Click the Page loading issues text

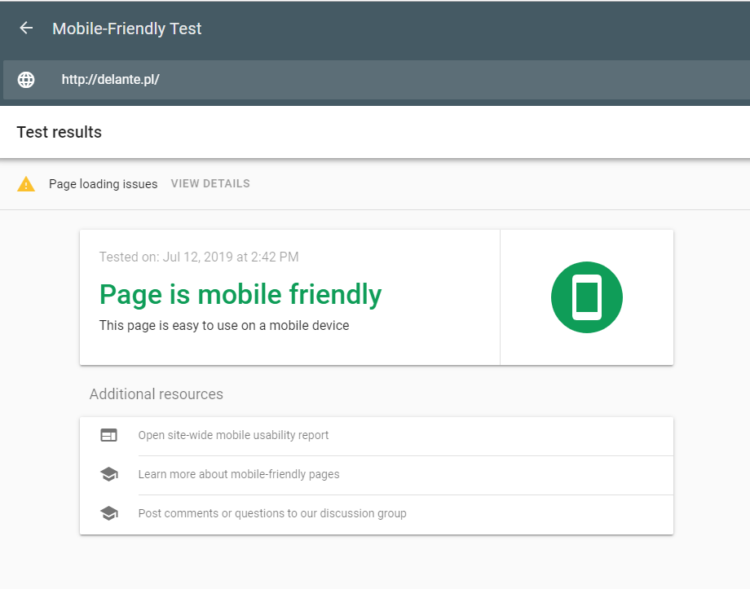coord(103,184)
